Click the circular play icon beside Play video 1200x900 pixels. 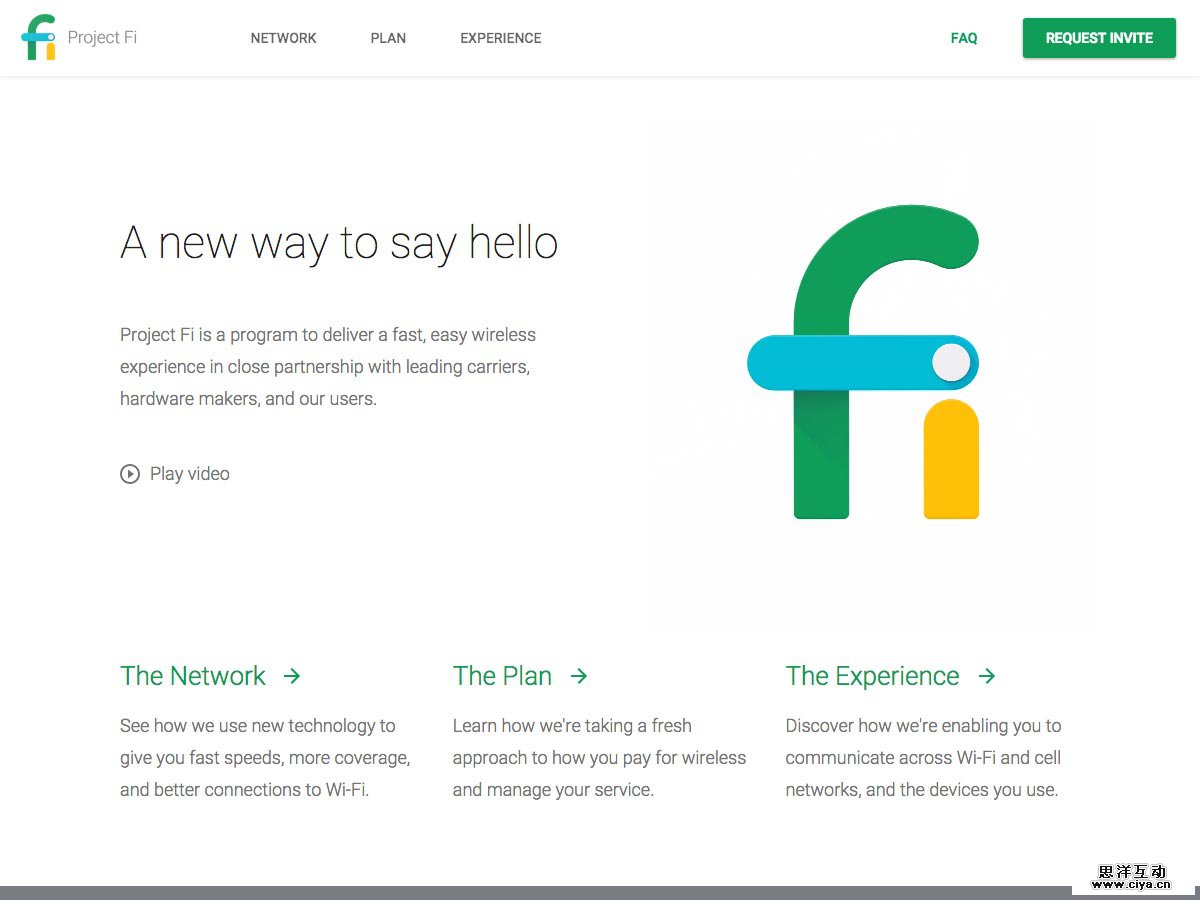(130, 474)
